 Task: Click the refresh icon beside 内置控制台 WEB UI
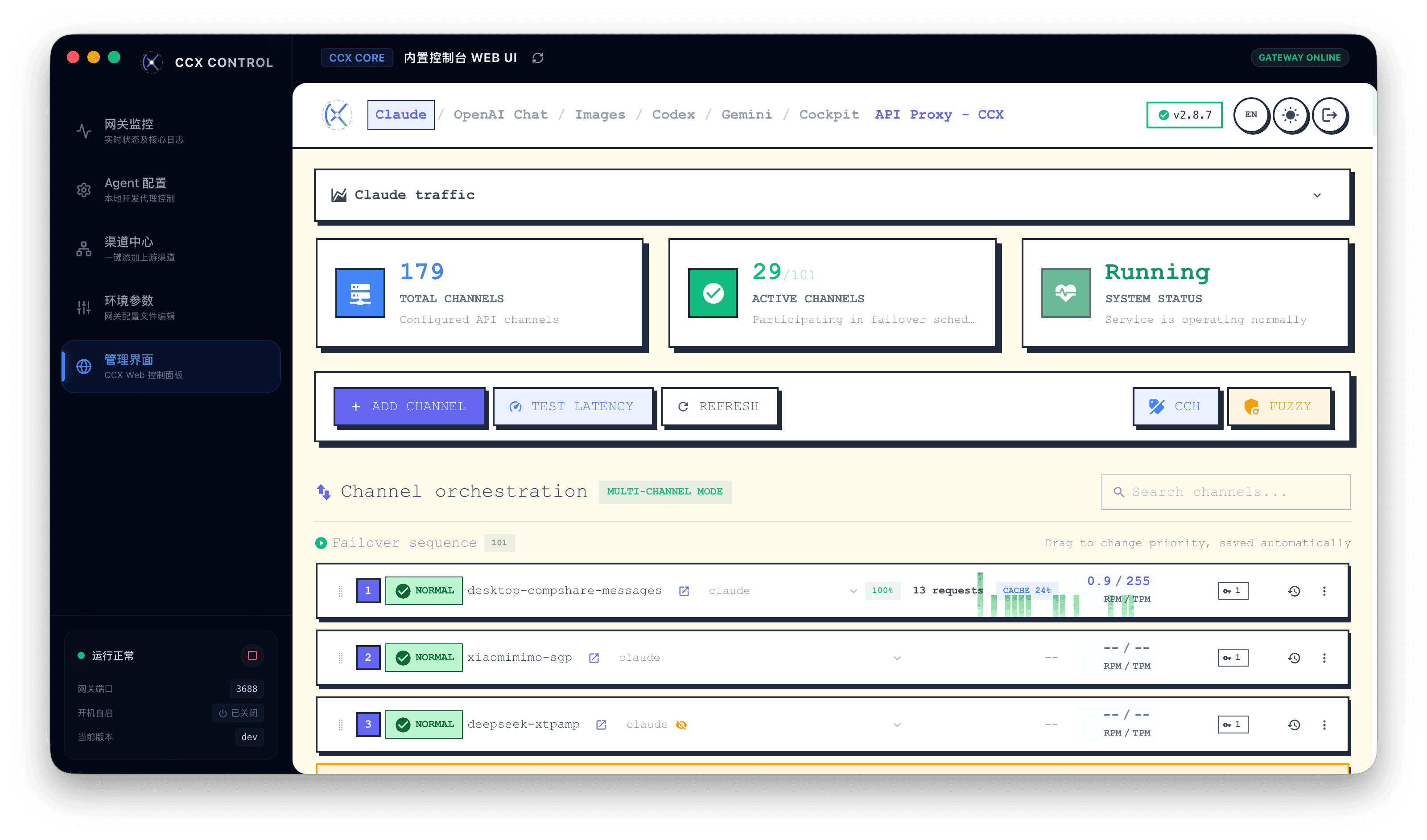(537, 58)
